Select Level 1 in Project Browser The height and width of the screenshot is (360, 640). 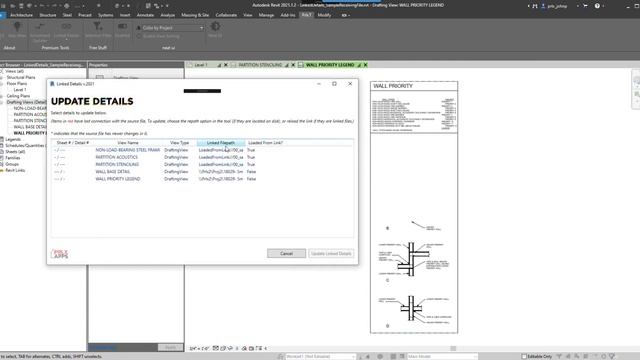[x=20, y=90]
